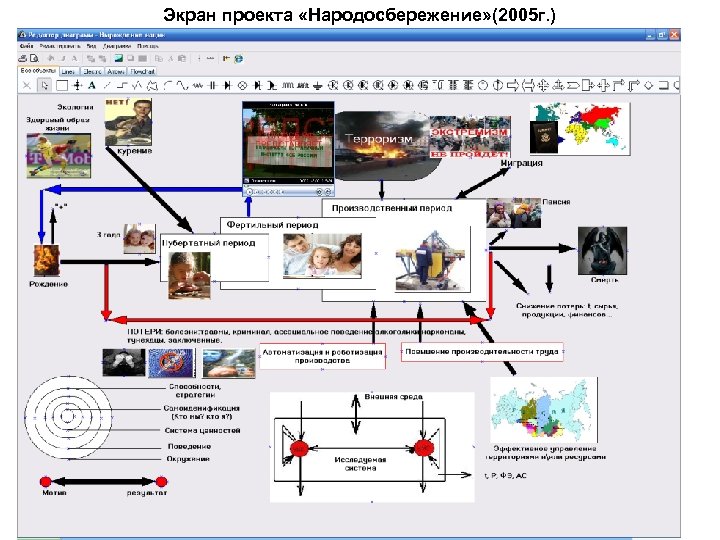
Task: Select the four-way arrow shape
Action: coord(543,85)
